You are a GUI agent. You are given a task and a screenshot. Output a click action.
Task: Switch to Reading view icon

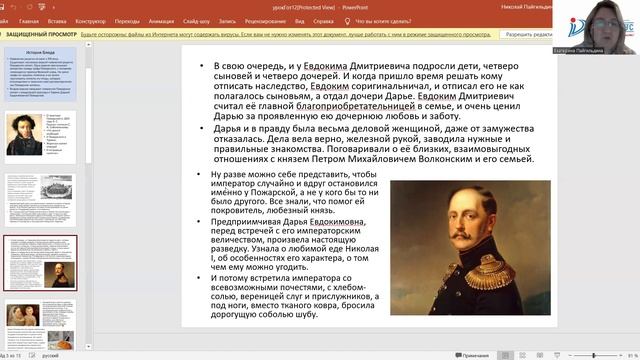click(540, 356)
